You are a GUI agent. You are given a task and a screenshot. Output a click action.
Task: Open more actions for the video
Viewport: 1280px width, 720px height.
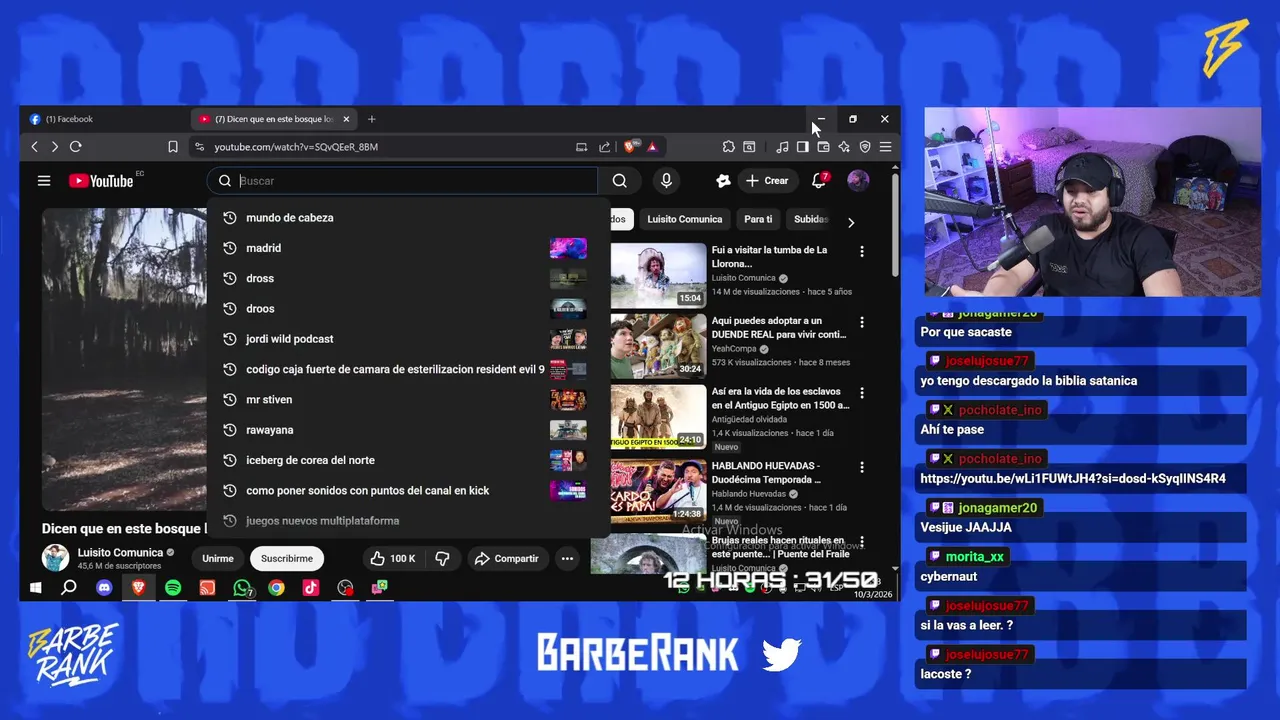click(x=567, y=559)
